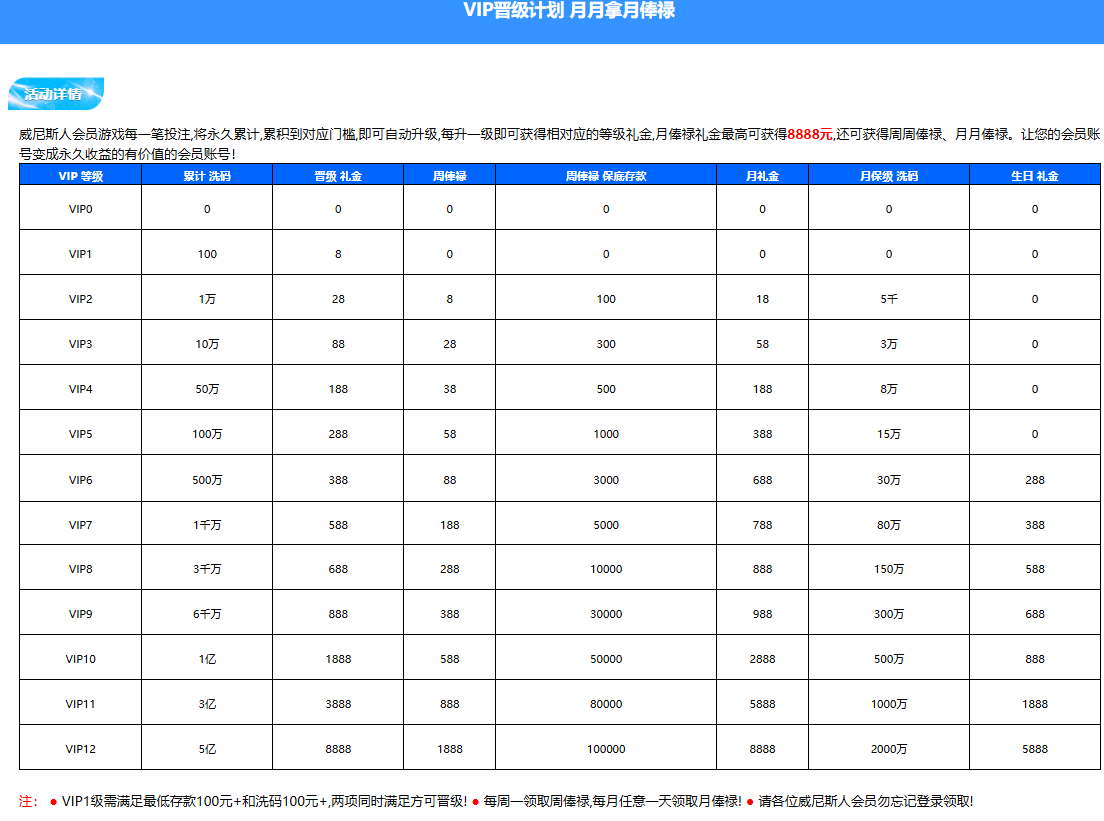
Task: Click the 晋级 礼金 column header
Action: (x=338, y=175)
